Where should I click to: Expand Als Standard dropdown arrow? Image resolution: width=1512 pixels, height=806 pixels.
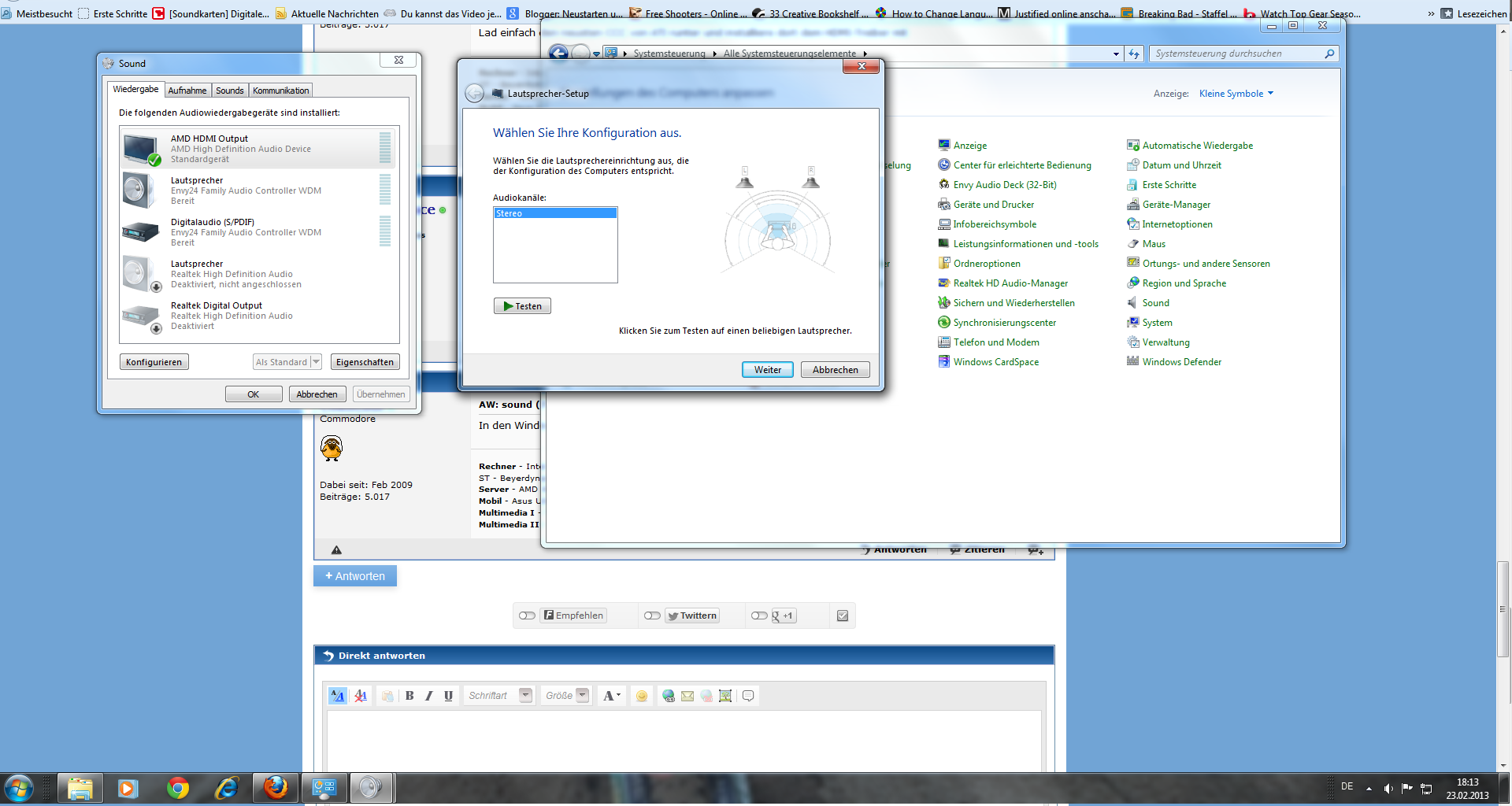point(316,362)
